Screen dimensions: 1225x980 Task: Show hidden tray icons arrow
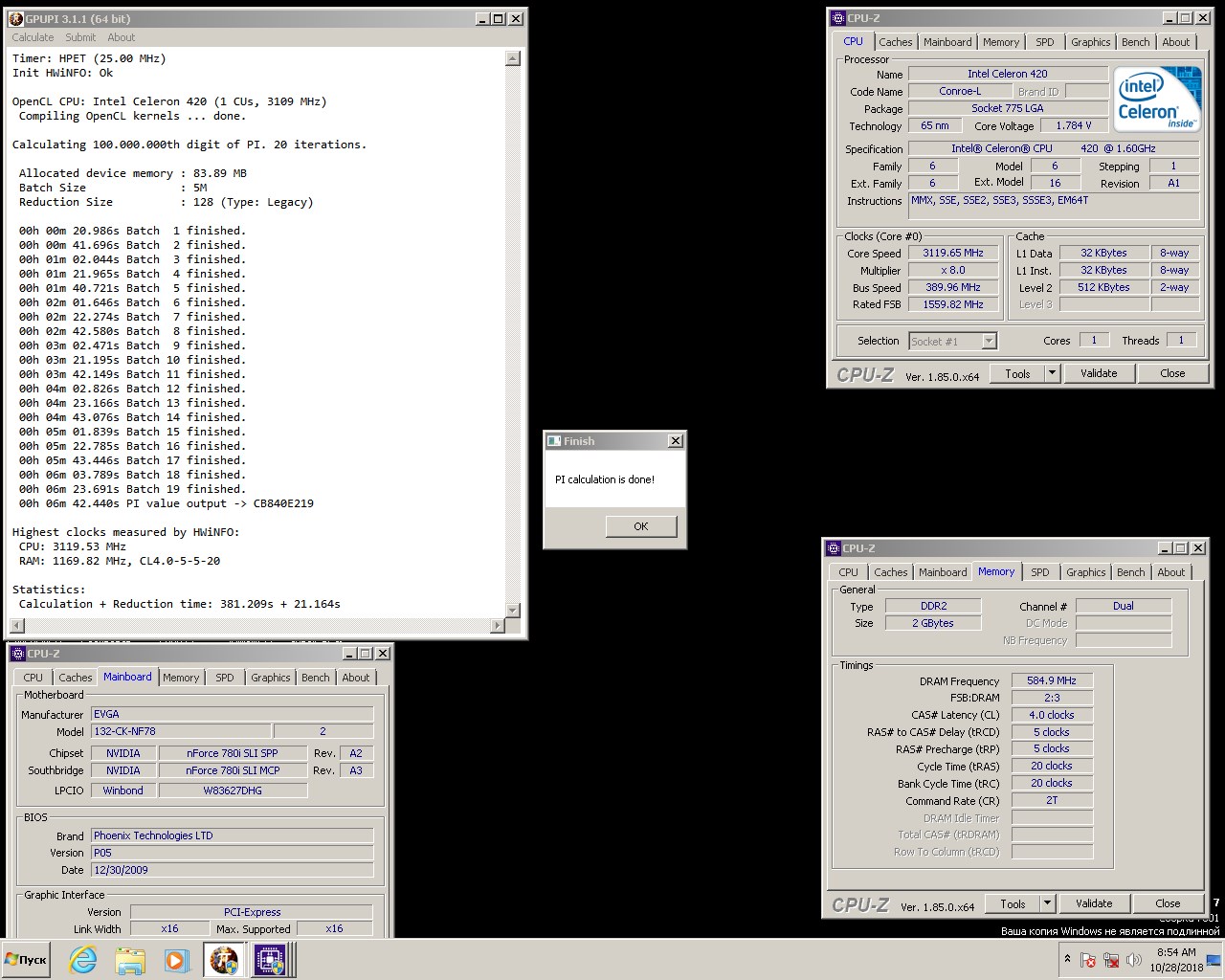(1067, 959)
